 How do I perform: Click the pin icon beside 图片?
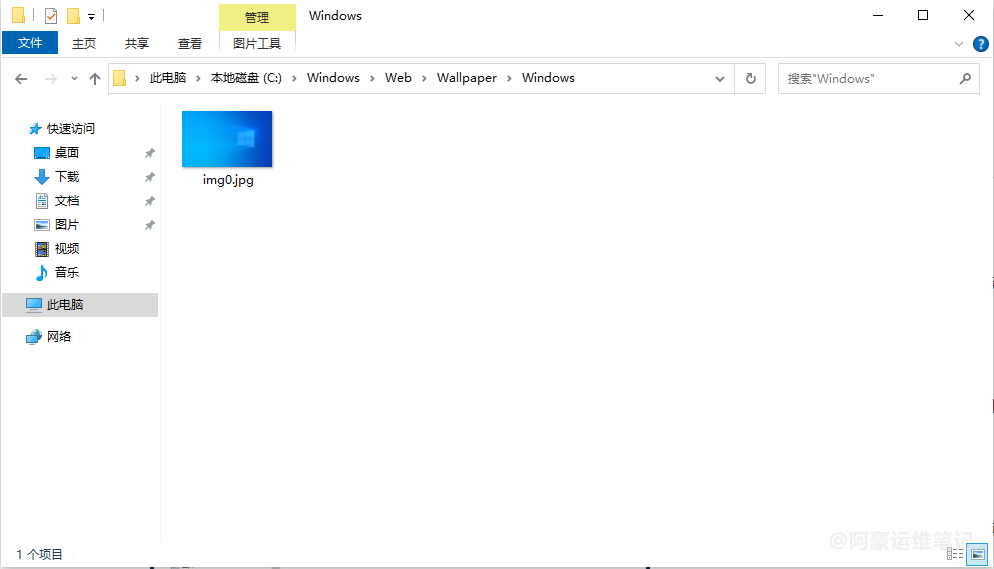150,226
